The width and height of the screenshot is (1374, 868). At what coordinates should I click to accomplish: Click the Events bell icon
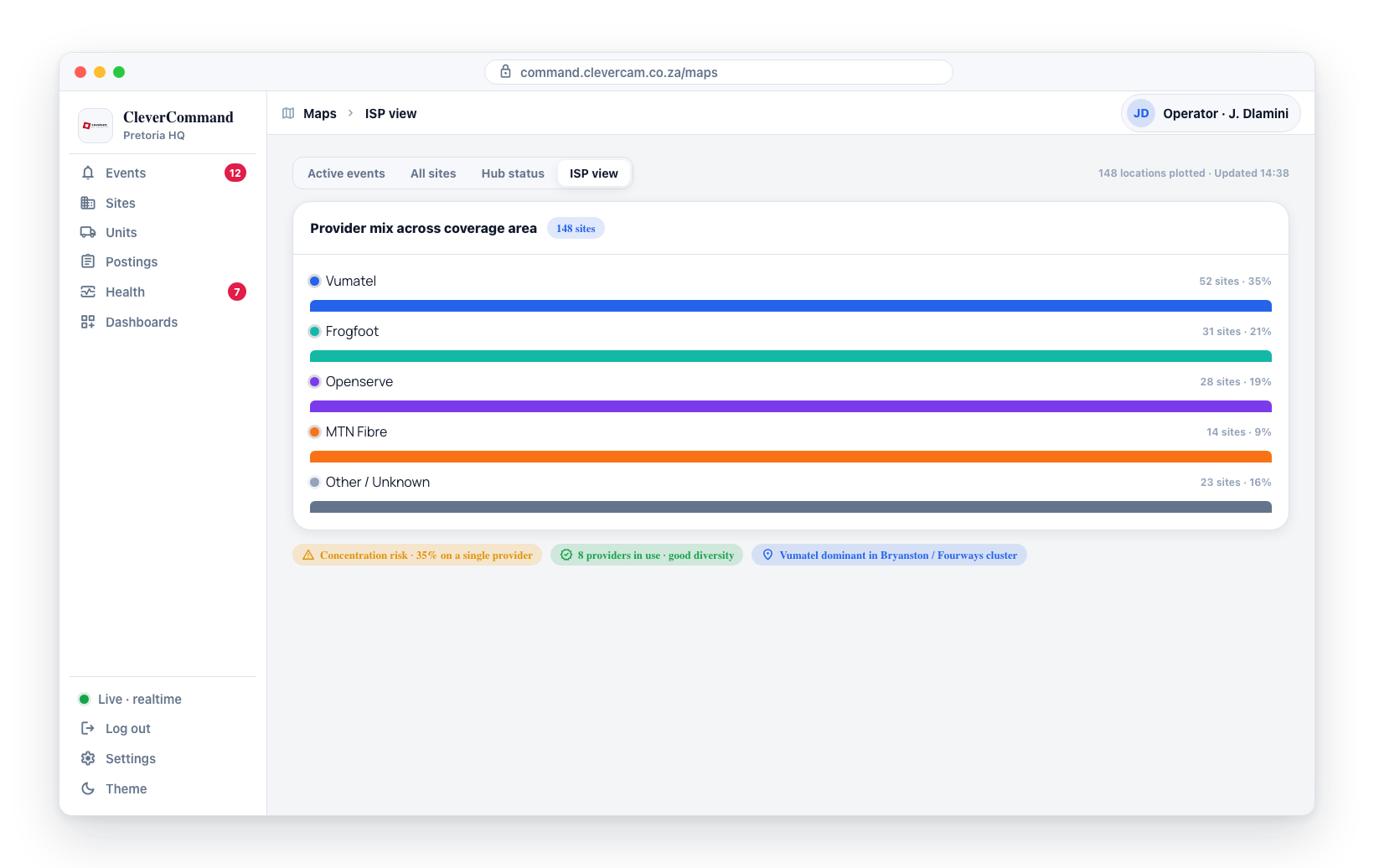88,173
